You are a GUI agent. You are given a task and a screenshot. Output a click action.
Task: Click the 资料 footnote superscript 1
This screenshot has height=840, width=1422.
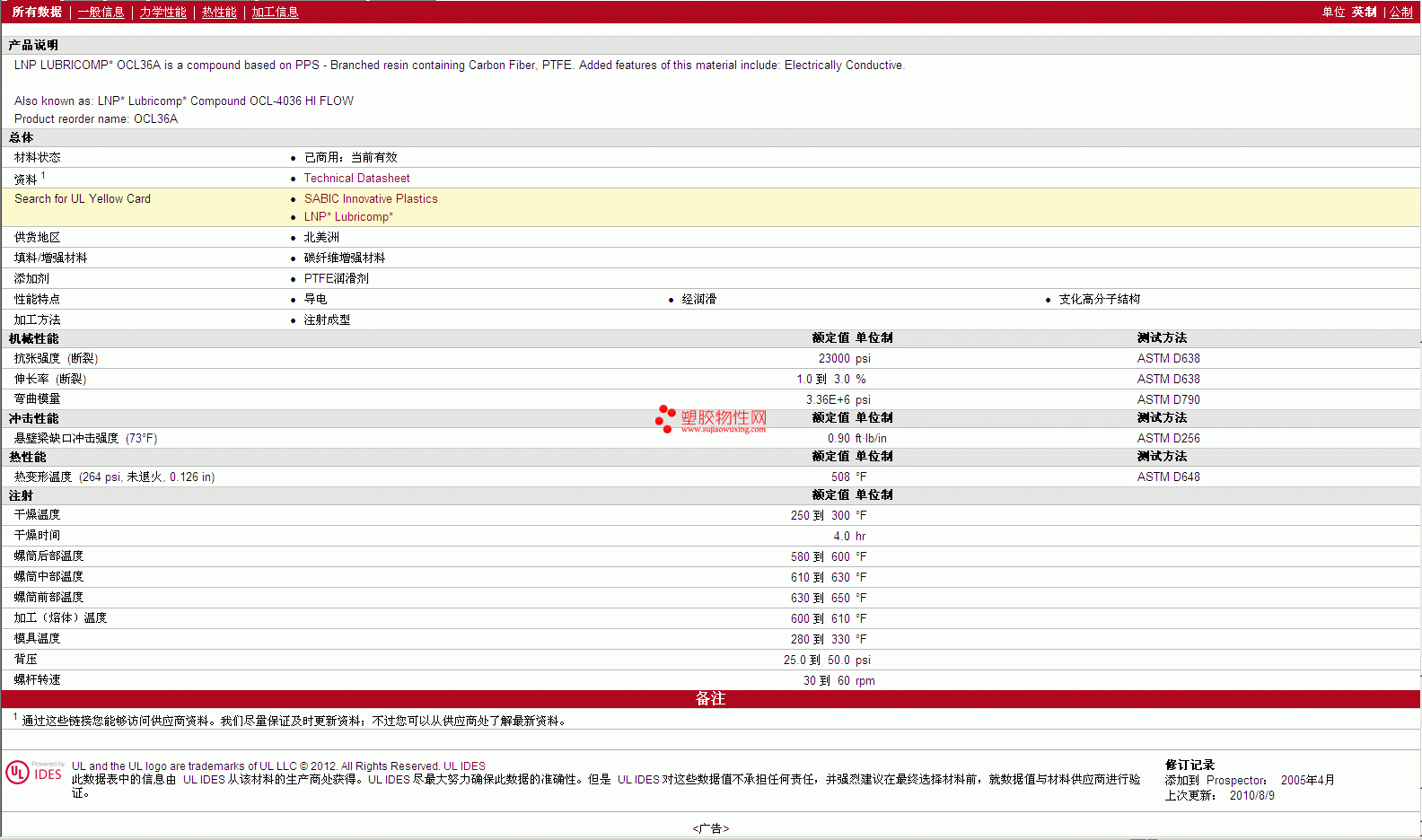[x=43, y=176]
